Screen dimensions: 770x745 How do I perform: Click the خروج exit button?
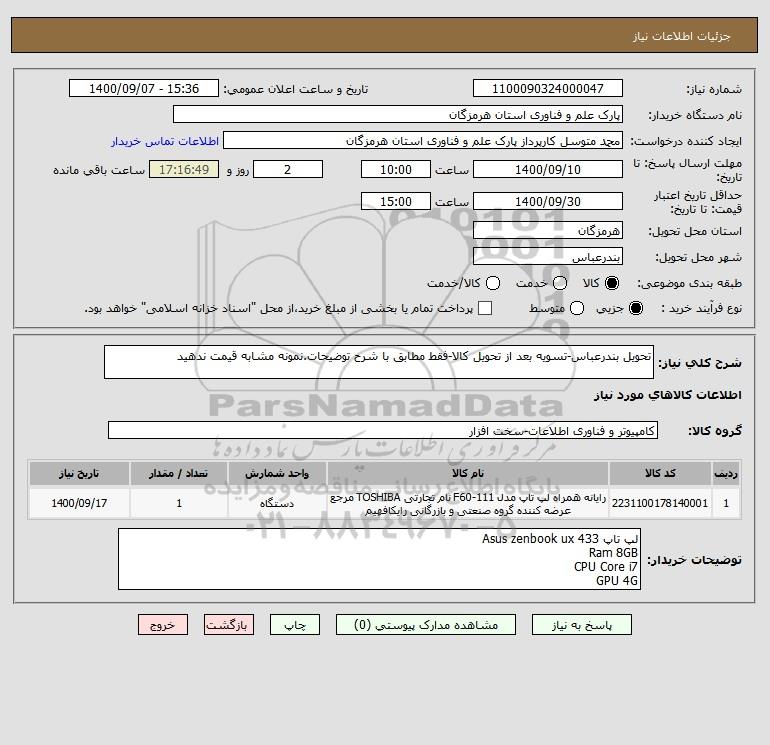163,625
